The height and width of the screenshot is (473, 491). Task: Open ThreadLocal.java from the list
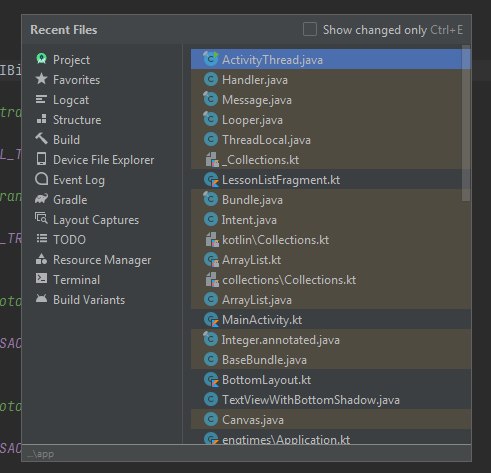click(330, 139)
